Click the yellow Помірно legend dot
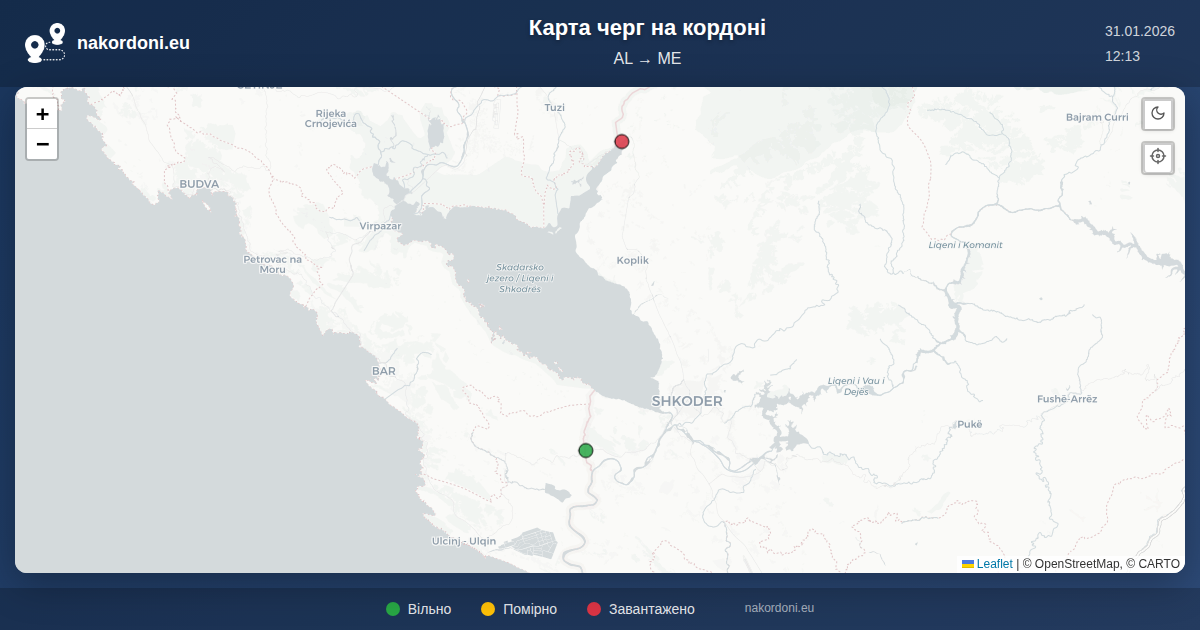Screen dimensions: 1200x630 pyautogui.click(x=488, y=609)
